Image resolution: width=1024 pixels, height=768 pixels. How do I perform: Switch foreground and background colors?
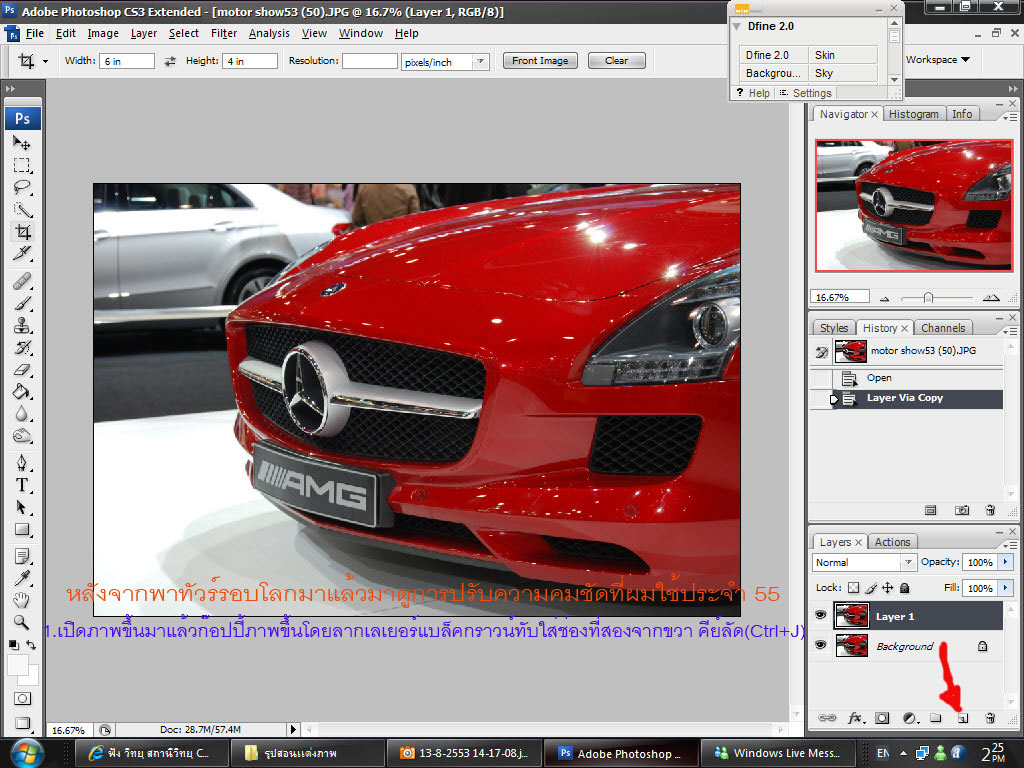pos(31,645)
